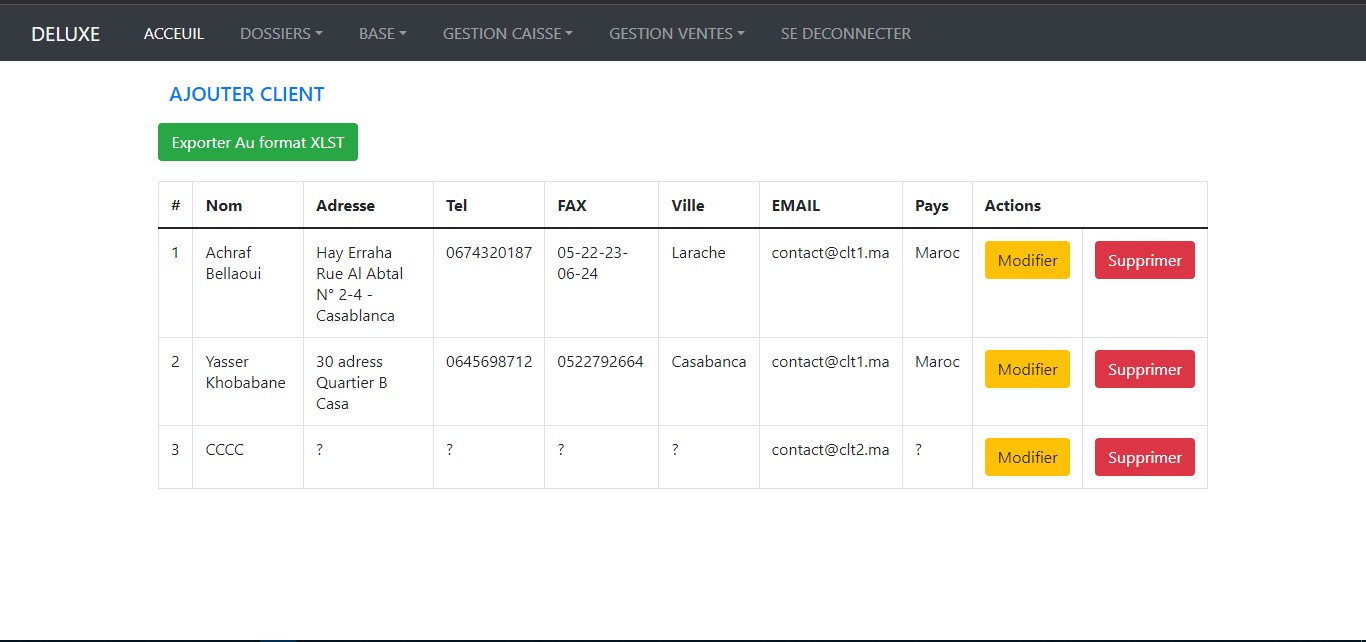Delete Achraf Bellaoui with Supprimer
This screenshot has height=642, width=1366.
[x=1144, y=260]
